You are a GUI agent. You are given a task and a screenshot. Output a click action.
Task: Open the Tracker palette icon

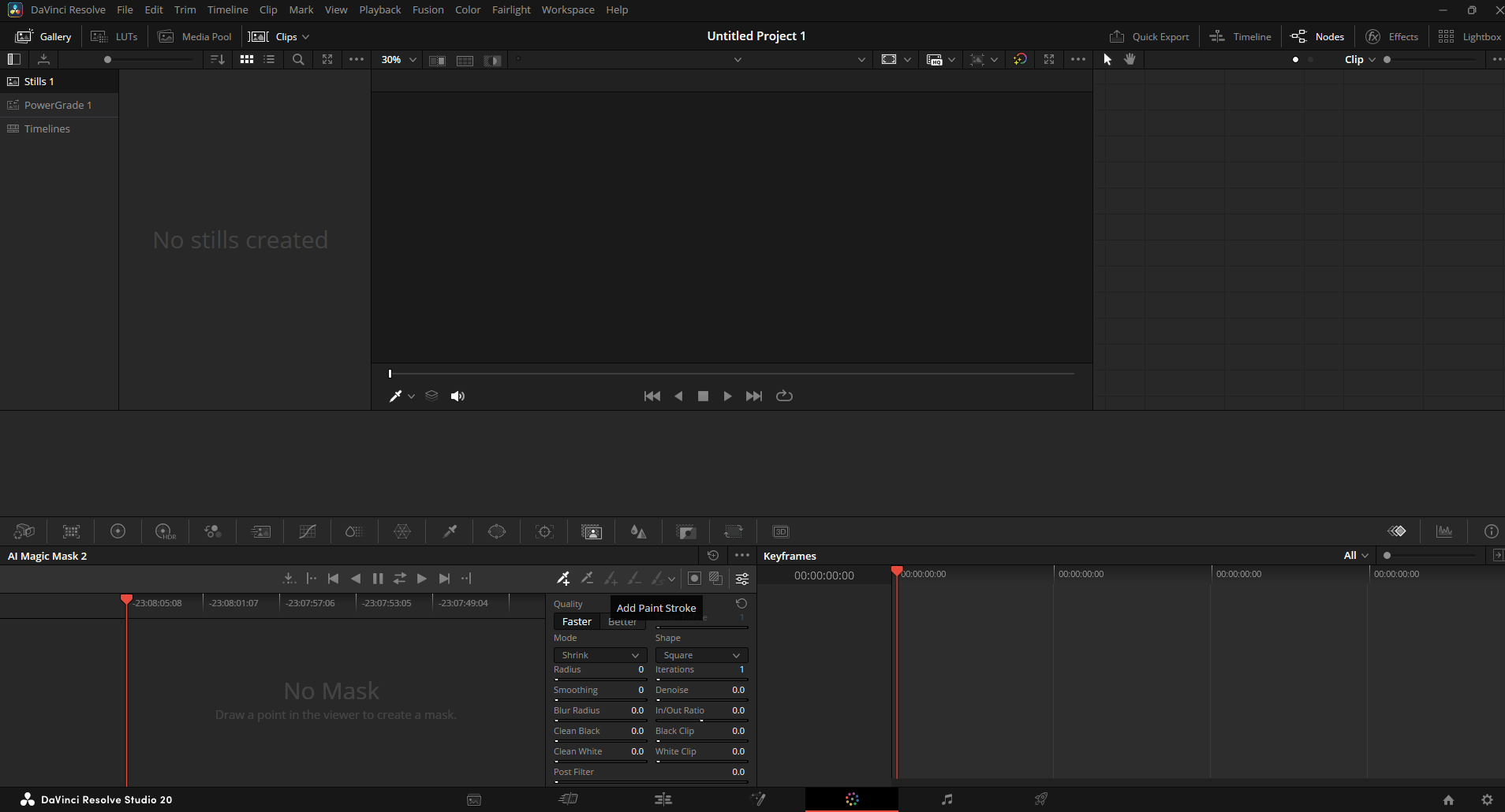(544, 531)
